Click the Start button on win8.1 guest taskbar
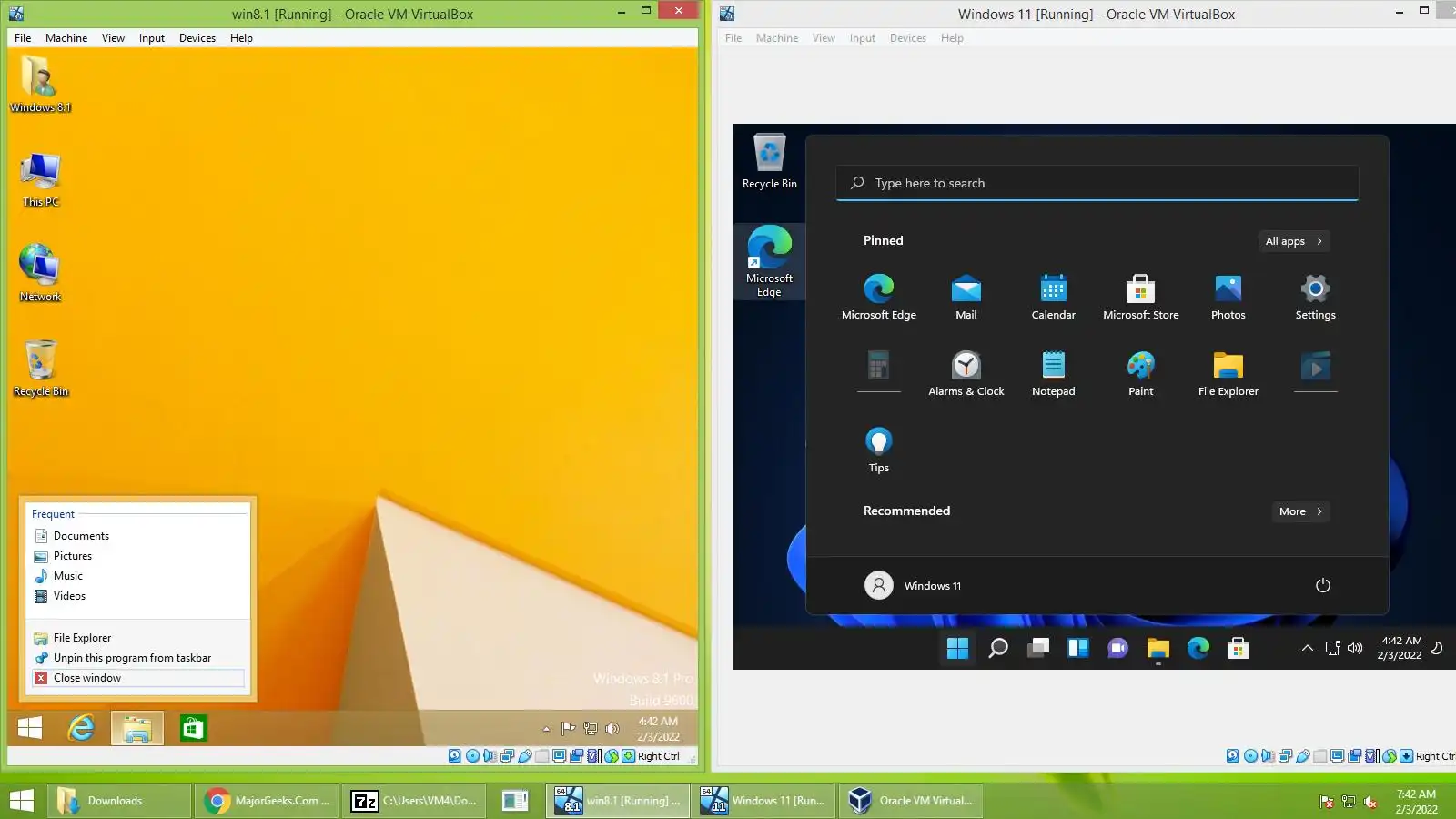 click(30, 728)
